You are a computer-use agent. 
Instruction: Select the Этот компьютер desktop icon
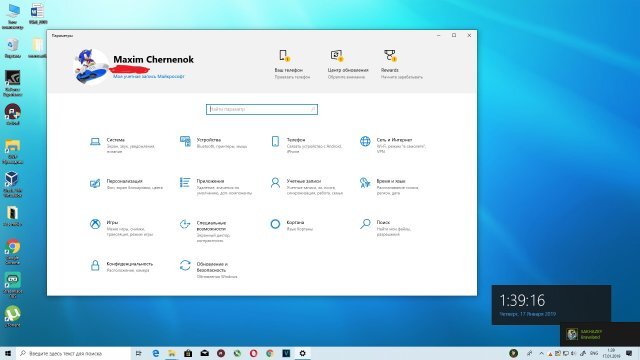(13, 16)
